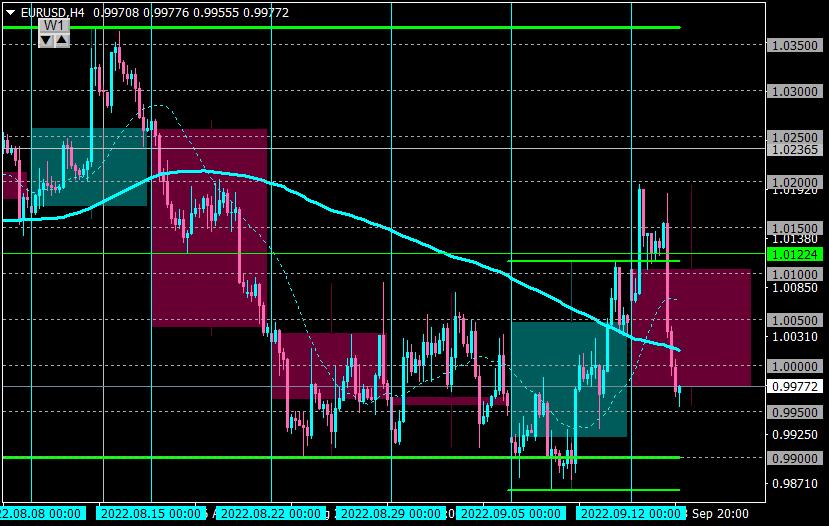Select the 1.02365 horizontal line label
This screenshot has height=526, width=829.
[x=795, y=150]
